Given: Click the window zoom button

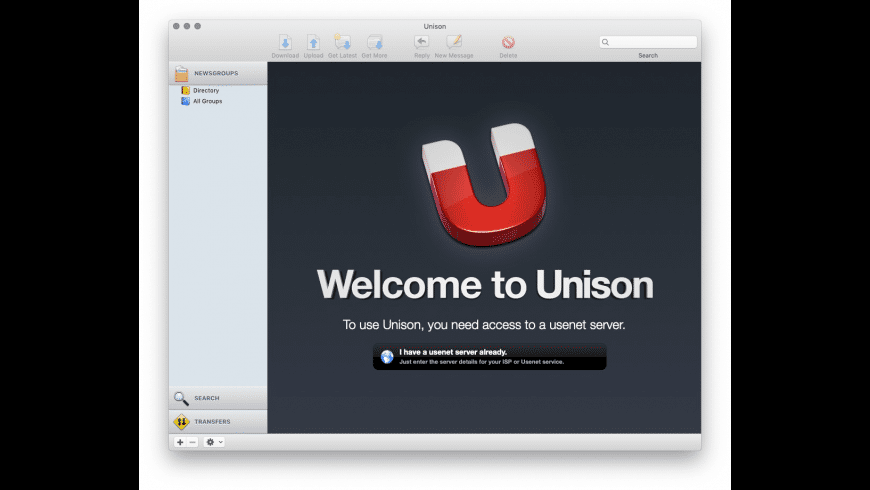Looking at the screenshot, I should [198, 26].
